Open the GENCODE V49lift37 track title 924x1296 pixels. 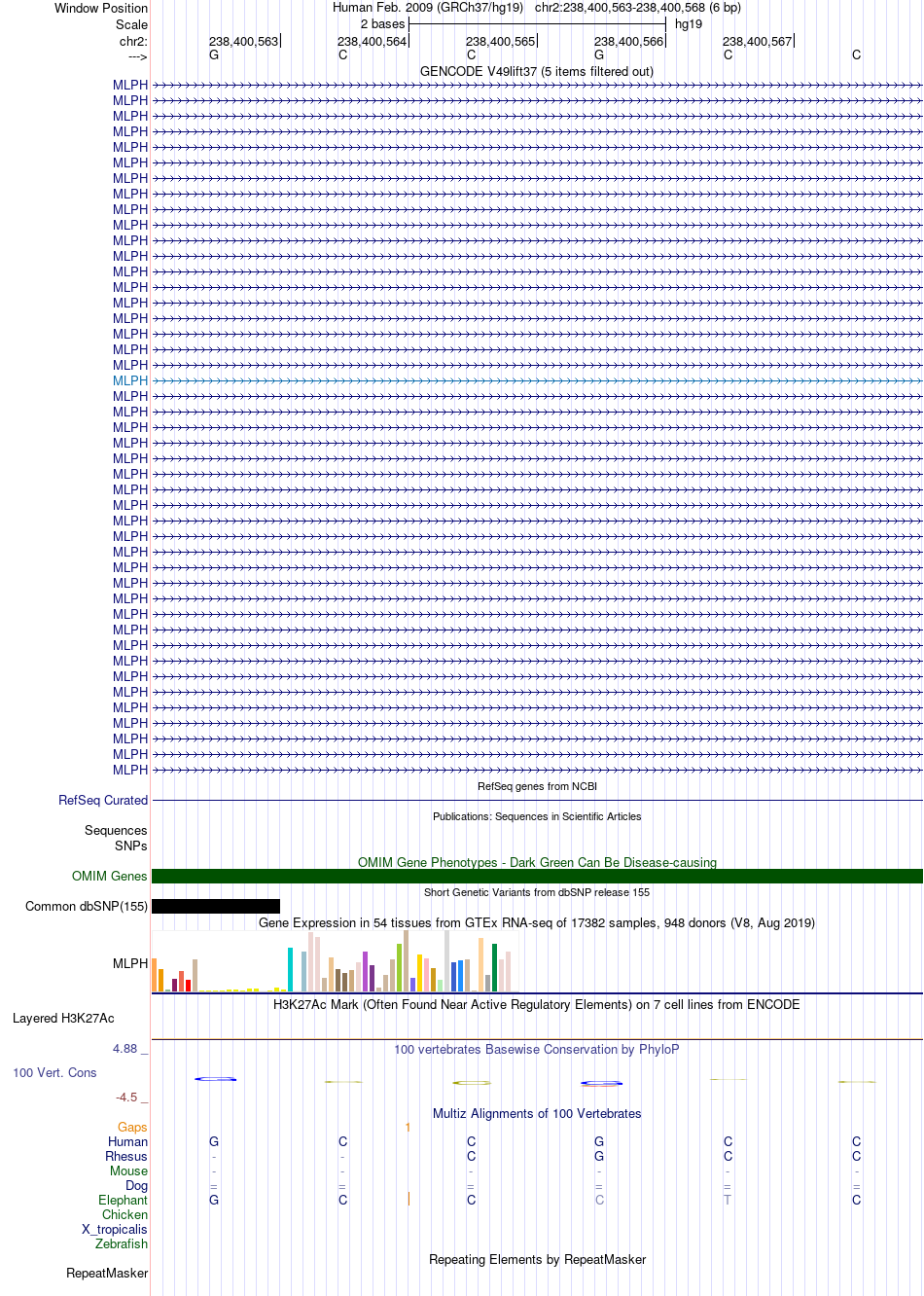(x=537, y=71)
